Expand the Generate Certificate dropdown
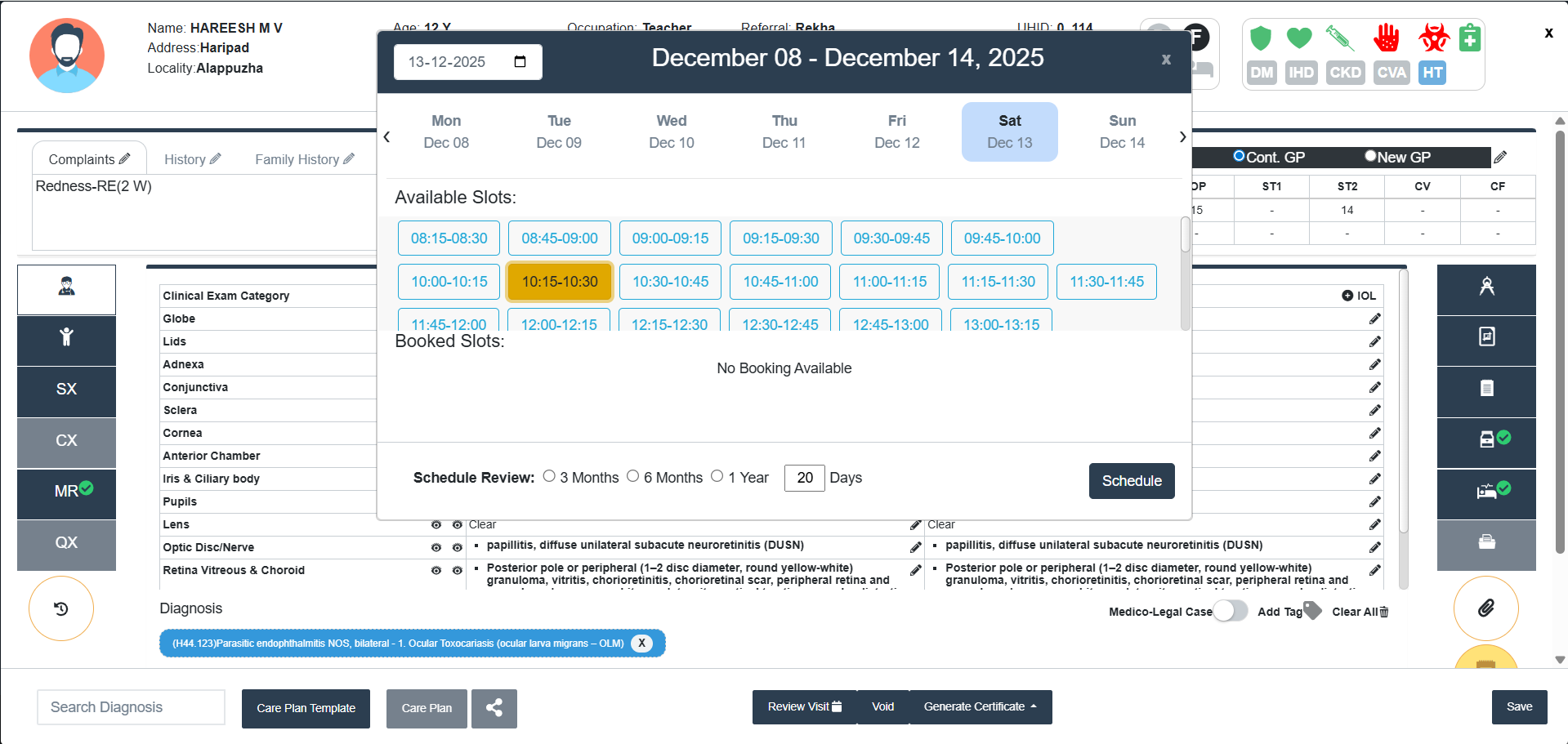 click(980, 707)
